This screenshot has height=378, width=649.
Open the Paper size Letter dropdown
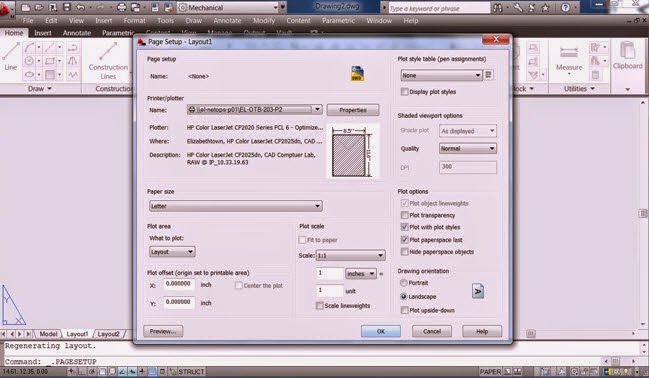point(235,206)
